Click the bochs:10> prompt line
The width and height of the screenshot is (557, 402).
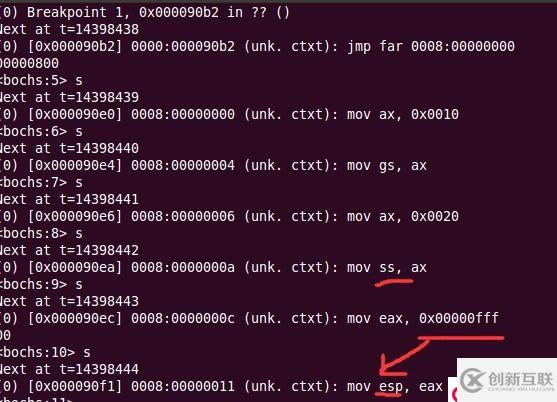pyautogui.click(x=45, y=352)
